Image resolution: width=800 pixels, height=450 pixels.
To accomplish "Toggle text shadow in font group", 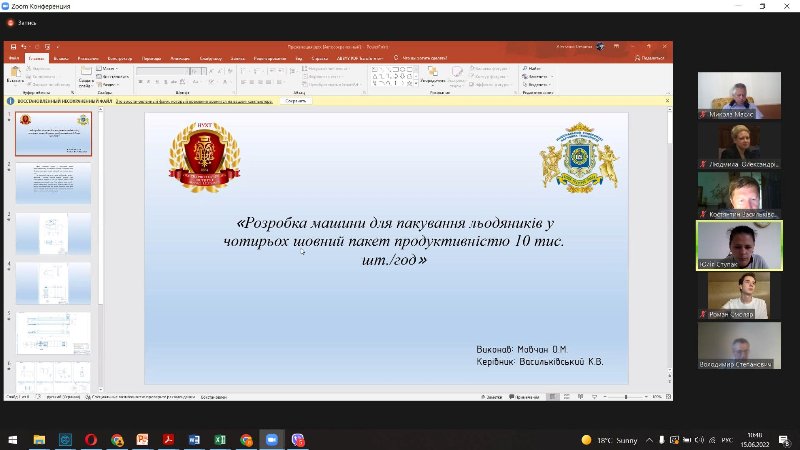I will coord(165,82).
